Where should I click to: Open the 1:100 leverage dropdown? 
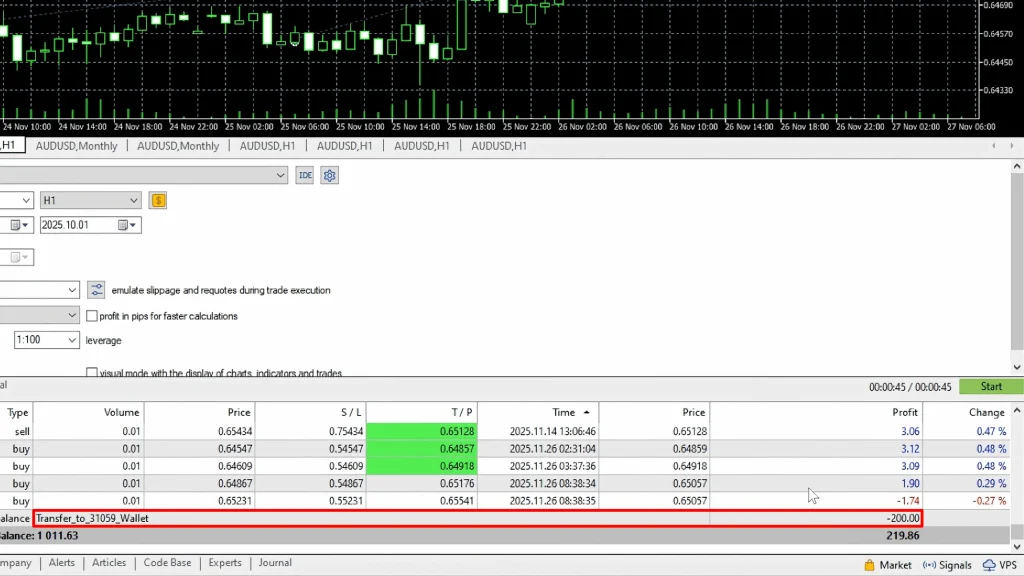(x=72, y=340)
